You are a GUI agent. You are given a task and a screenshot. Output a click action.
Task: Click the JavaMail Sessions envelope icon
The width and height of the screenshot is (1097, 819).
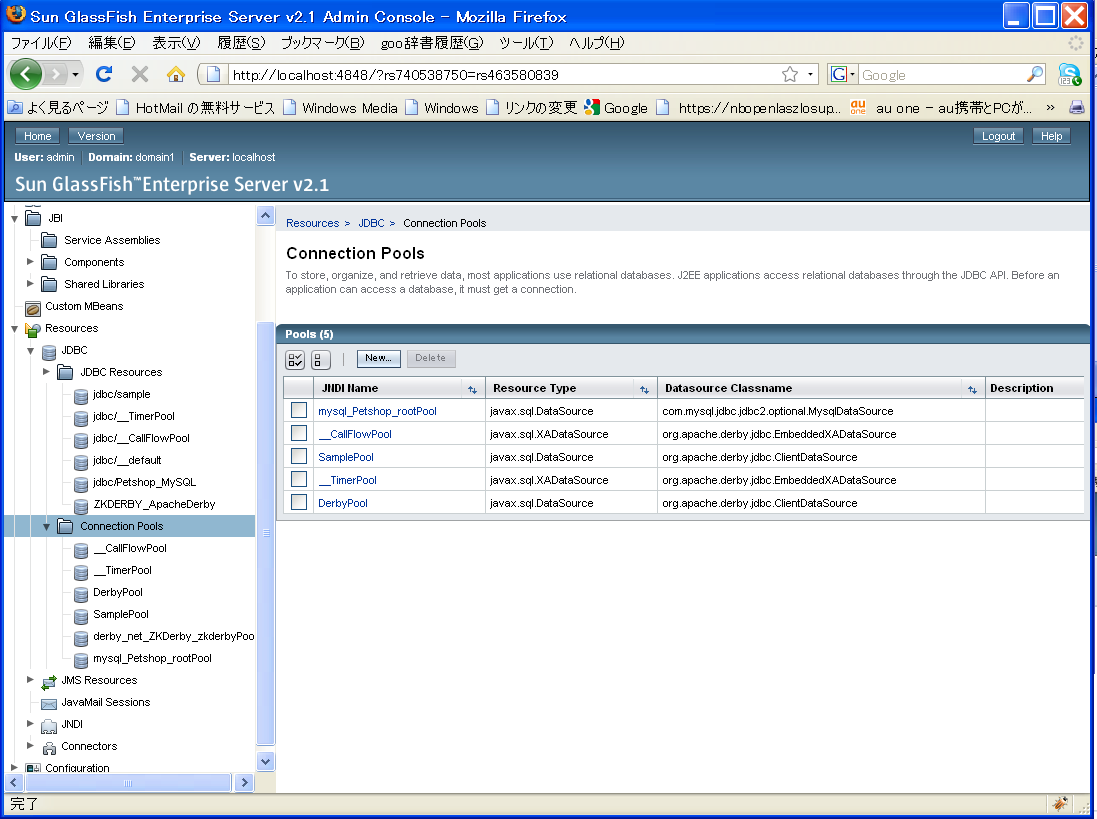pos(49,704)
